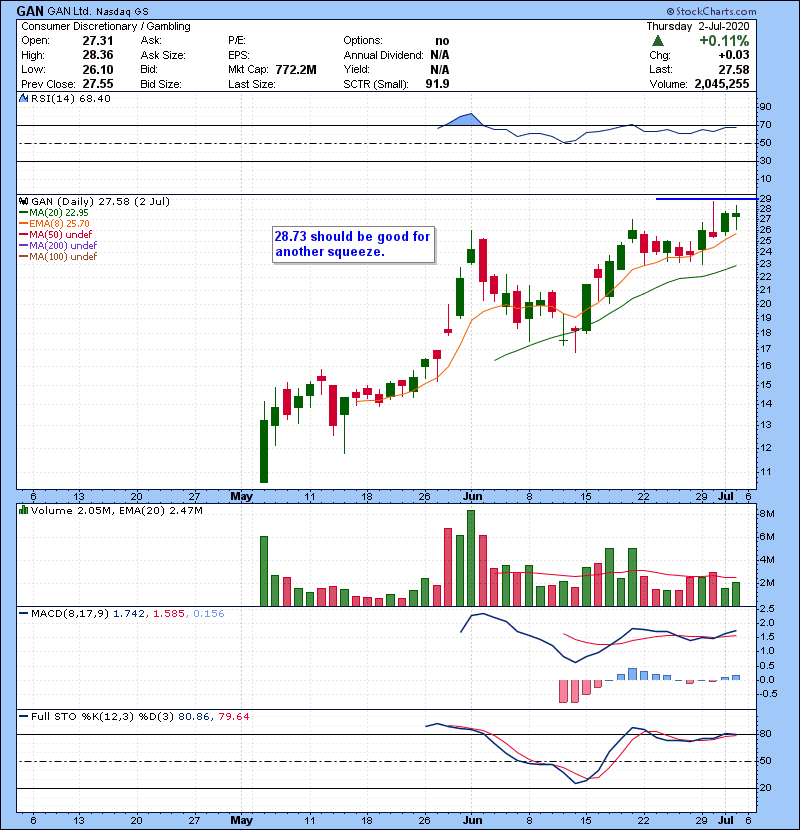Click the Open value 27.31
Viewport: 800px width, 830px height.
pyautogui.click(x=98, y=41)
